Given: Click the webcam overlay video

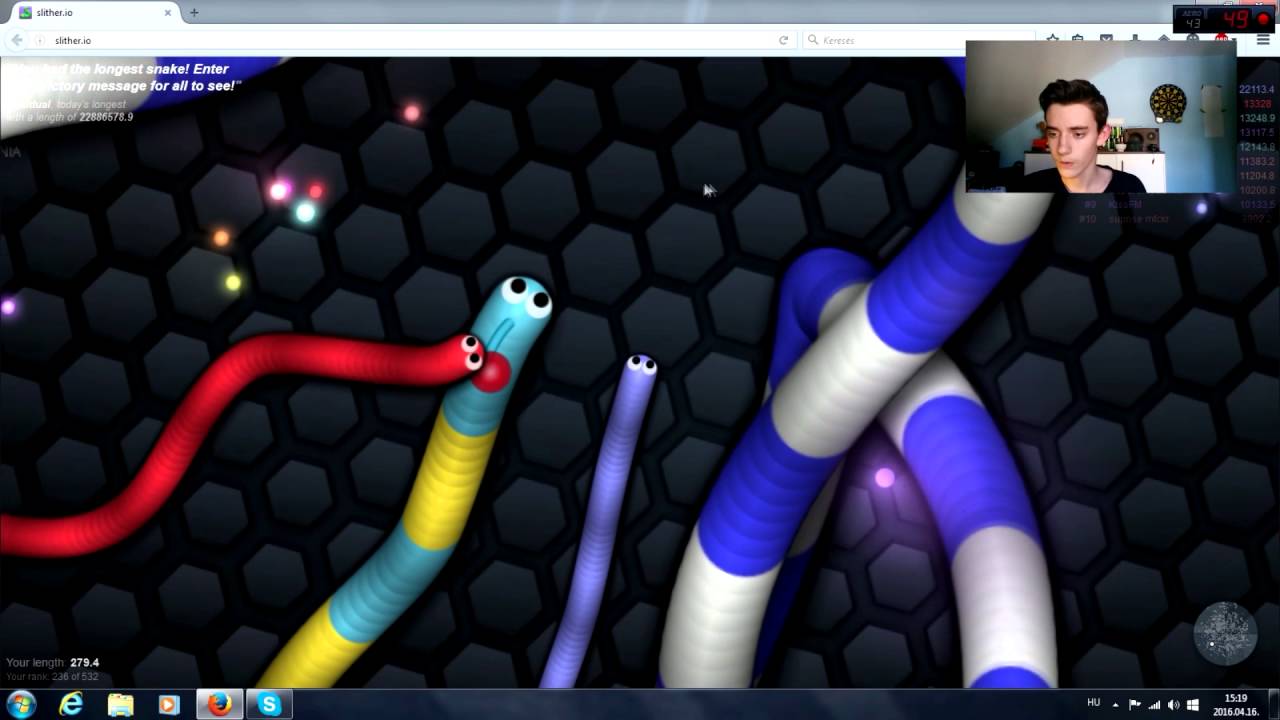Looking at the screenshot, I should 1101,116.
